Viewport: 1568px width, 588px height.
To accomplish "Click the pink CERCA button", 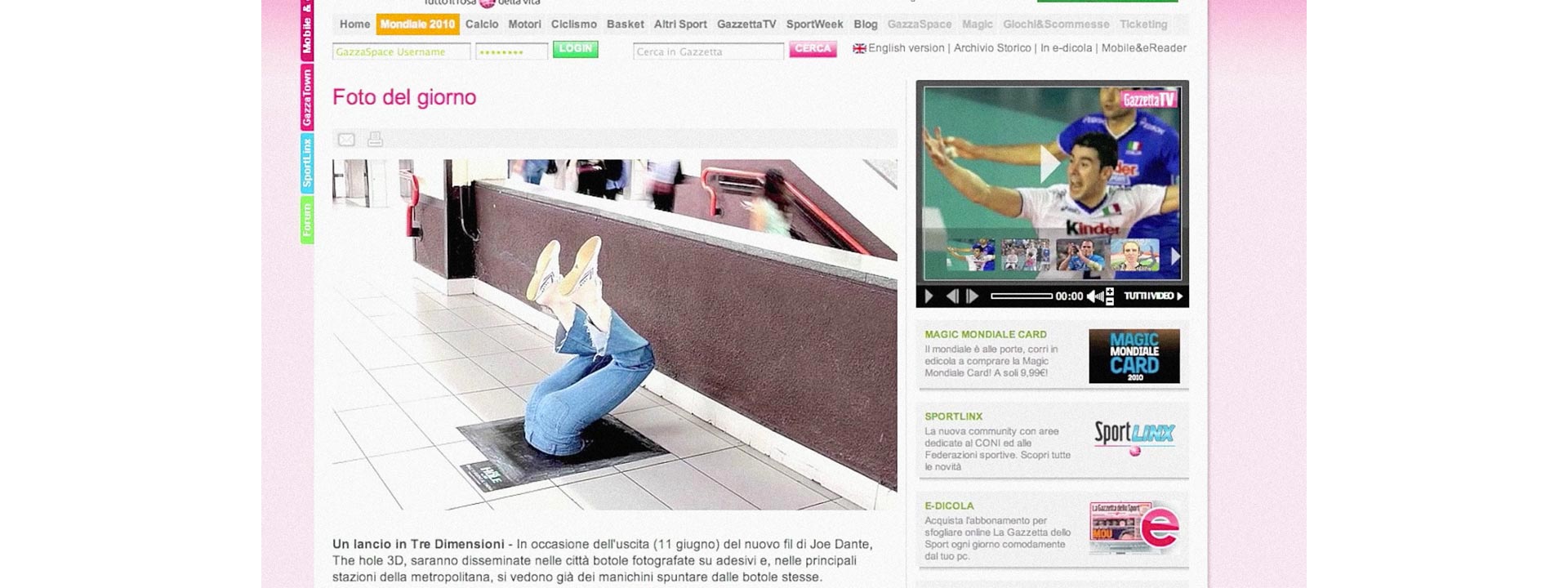I will tap(813, 49).
